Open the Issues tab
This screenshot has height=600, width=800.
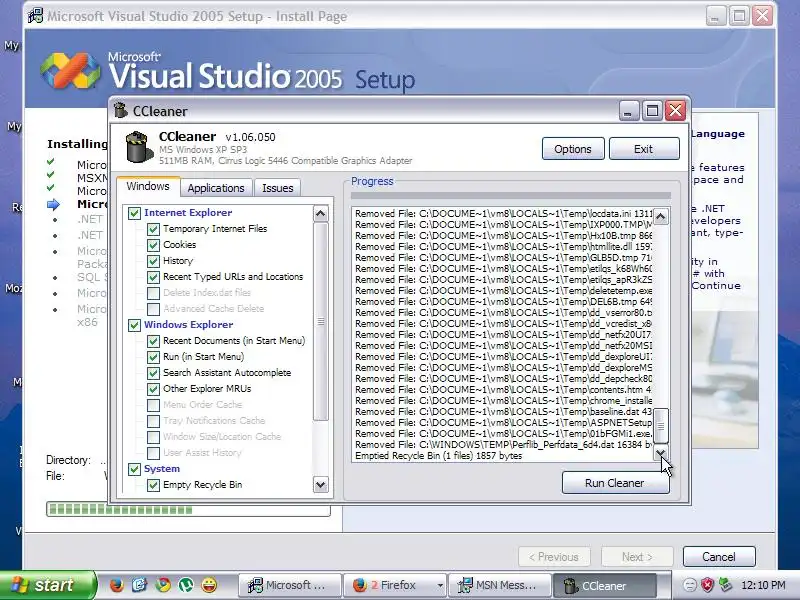[278, 188]
